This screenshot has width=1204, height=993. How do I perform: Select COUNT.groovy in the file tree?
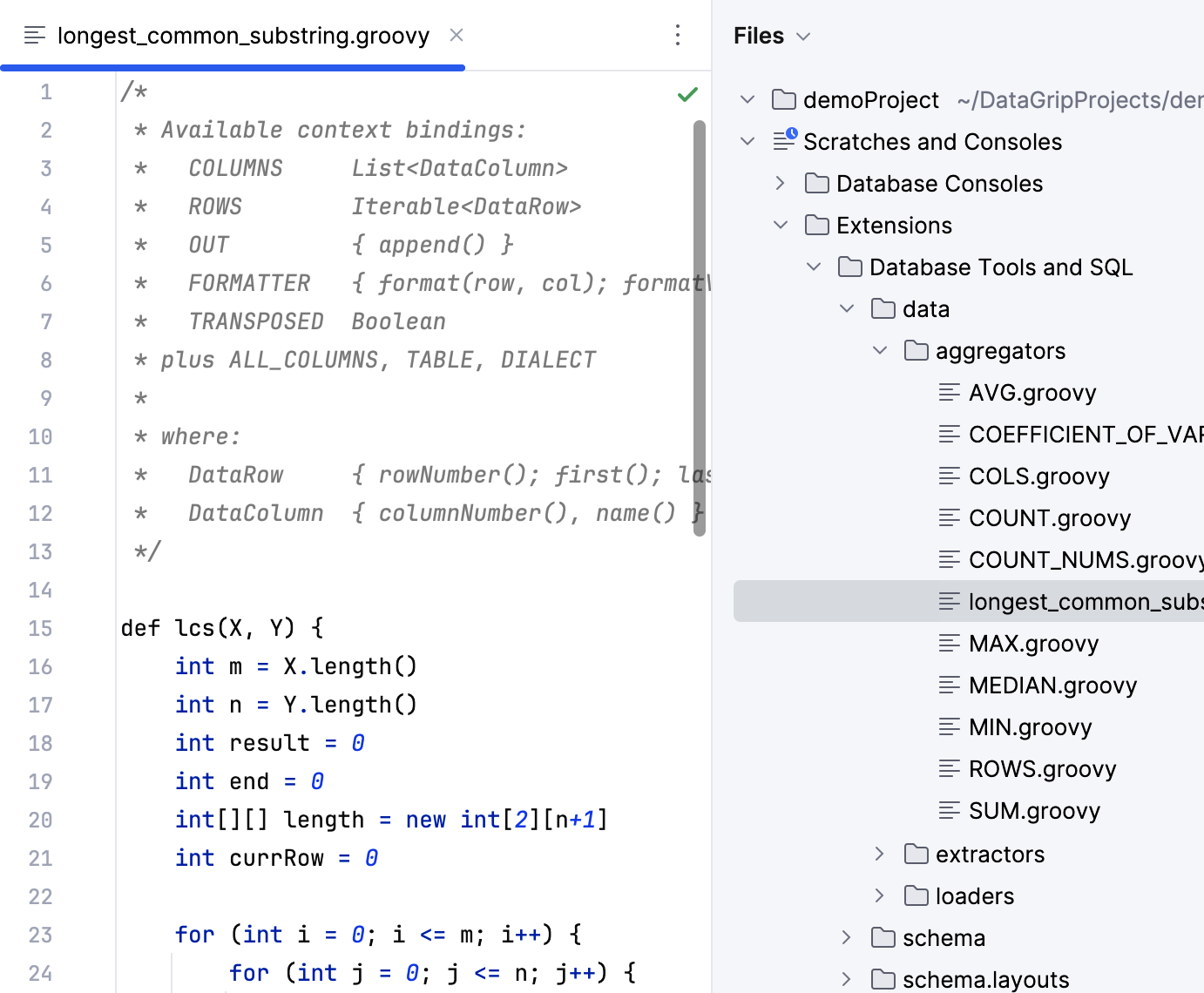pos(1049,517)
